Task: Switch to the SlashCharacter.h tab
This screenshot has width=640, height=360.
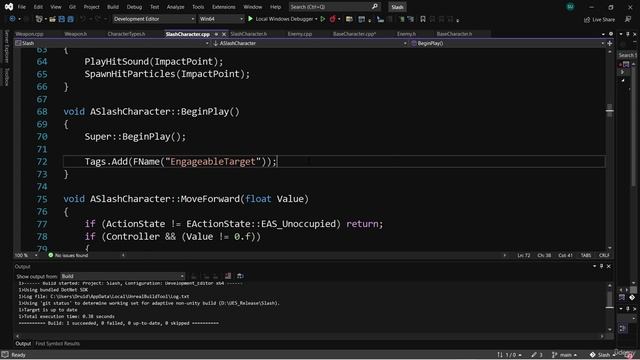Action: [249, 34]
